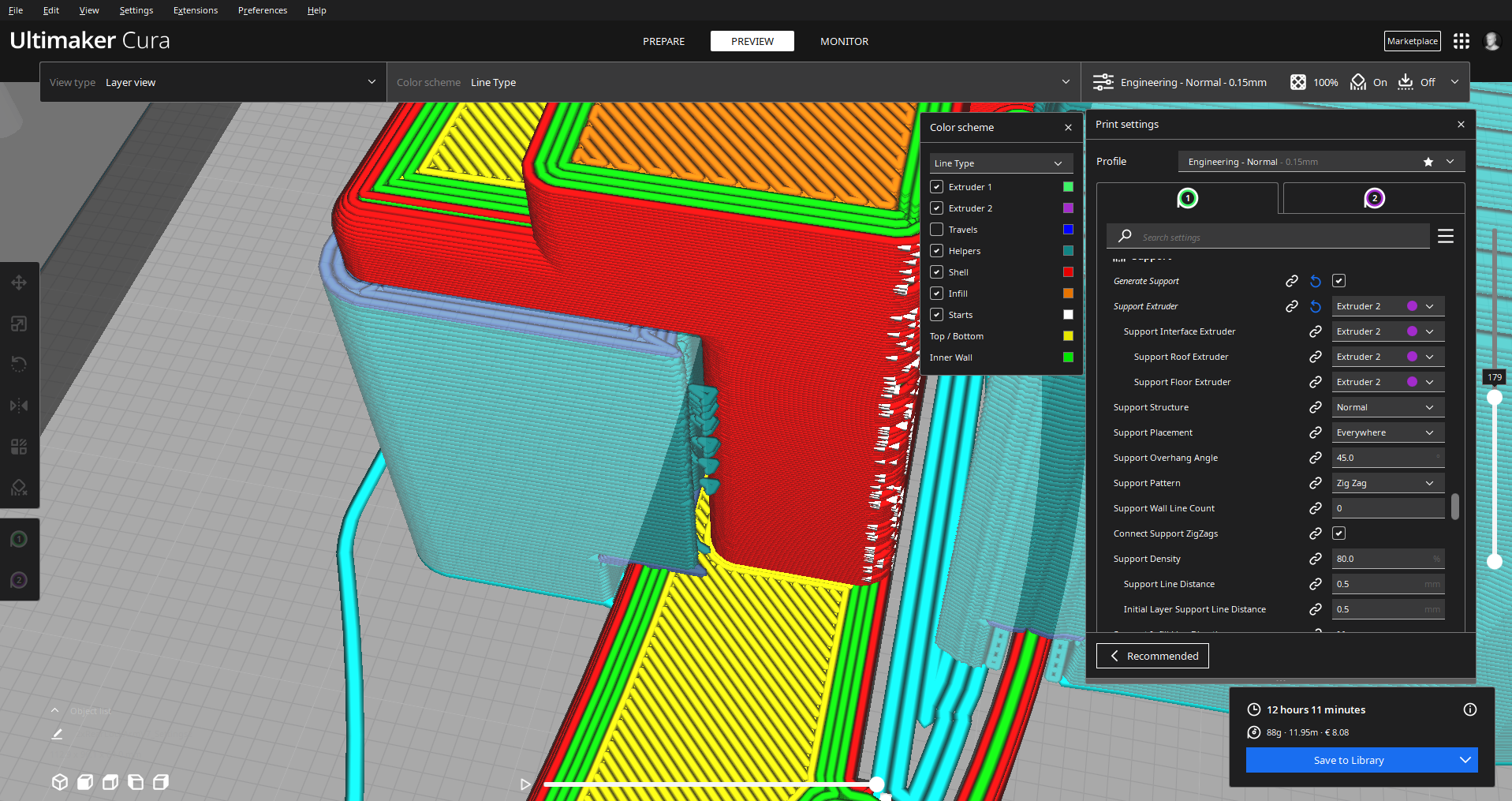Screen dimensions: 1512x801
Task: Open the Extensions menu
Action: click(196, 10)
